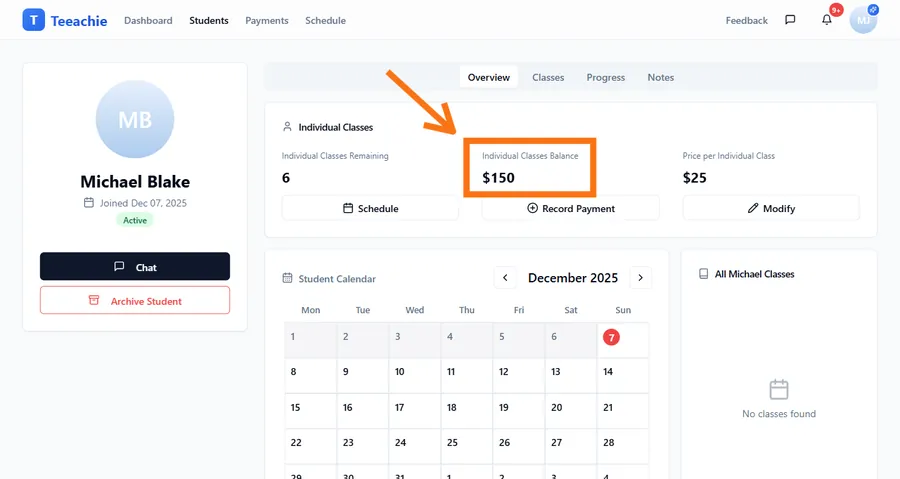
Task: Open Schedule in top navigation
Action: pos(325,20)
